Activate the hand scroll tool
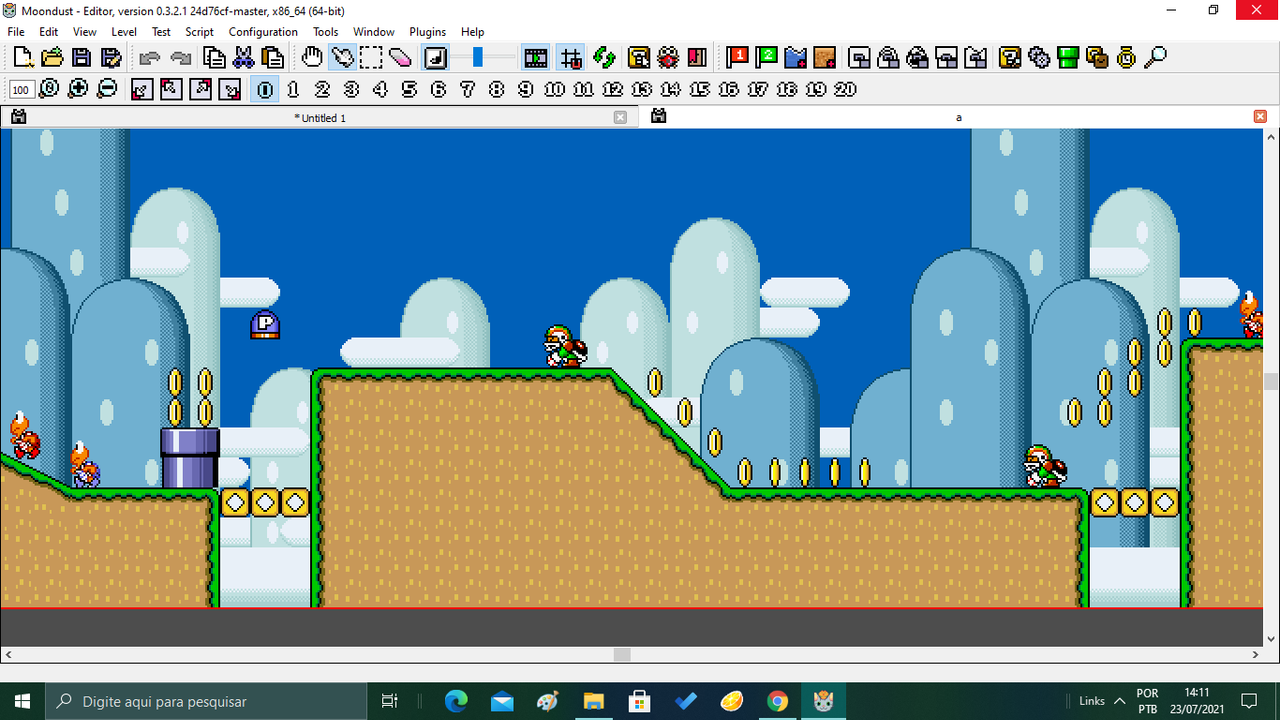 pos(312,57)
